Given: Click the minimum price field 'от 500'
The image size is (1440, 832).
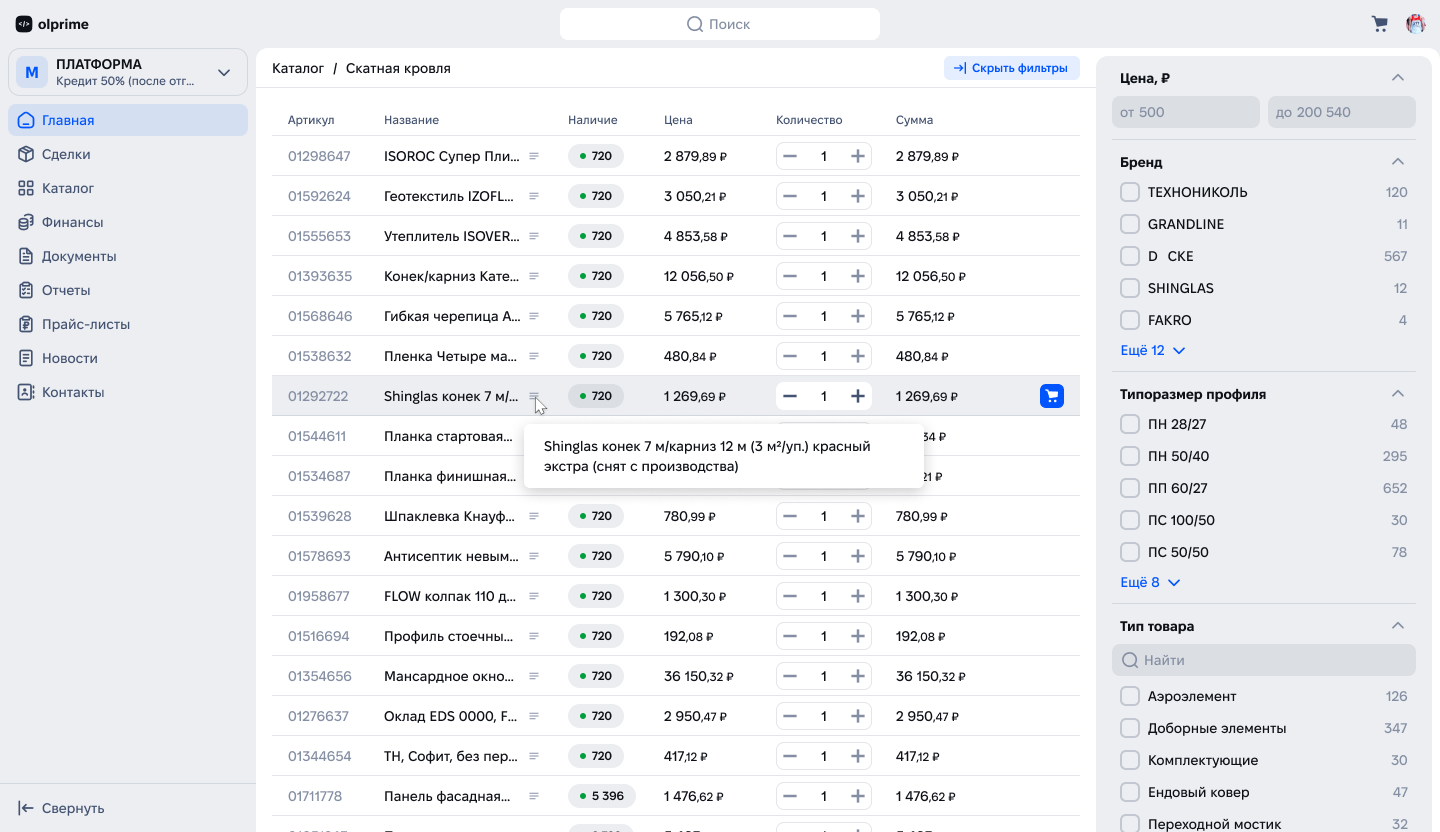Looking at the screenshot, I should click(1185, 112).
